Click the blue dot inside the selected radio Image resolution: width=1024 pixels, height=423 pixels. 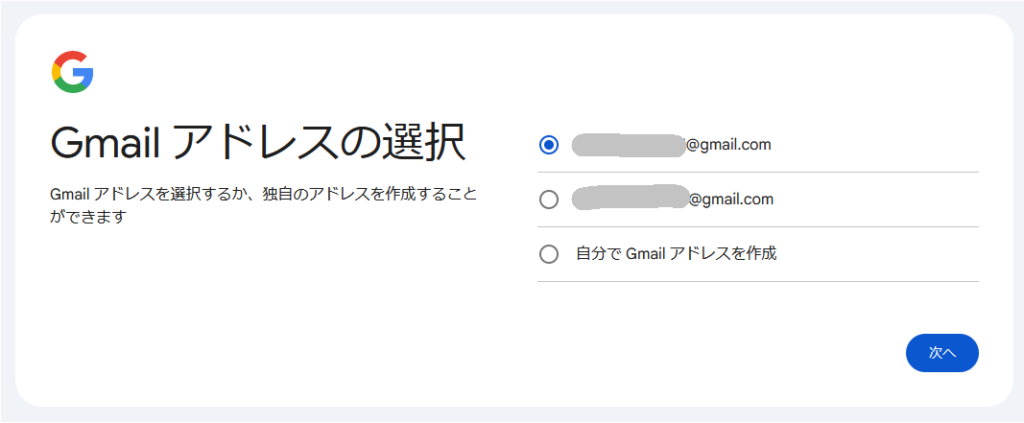pos(549,145)
